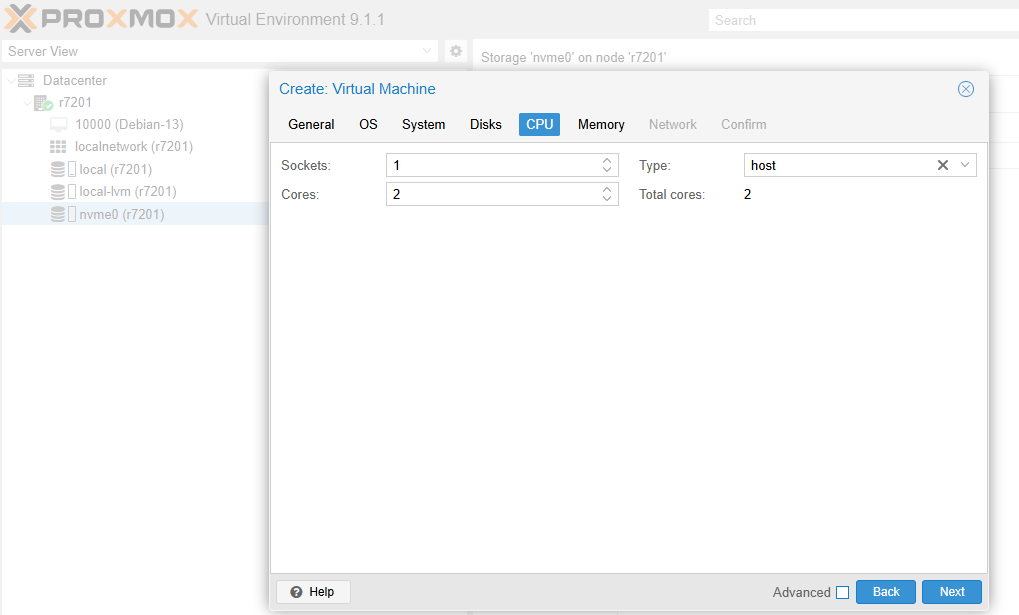Enable the Advanced checkbox

pyautogui.click(x=842, y=592)
